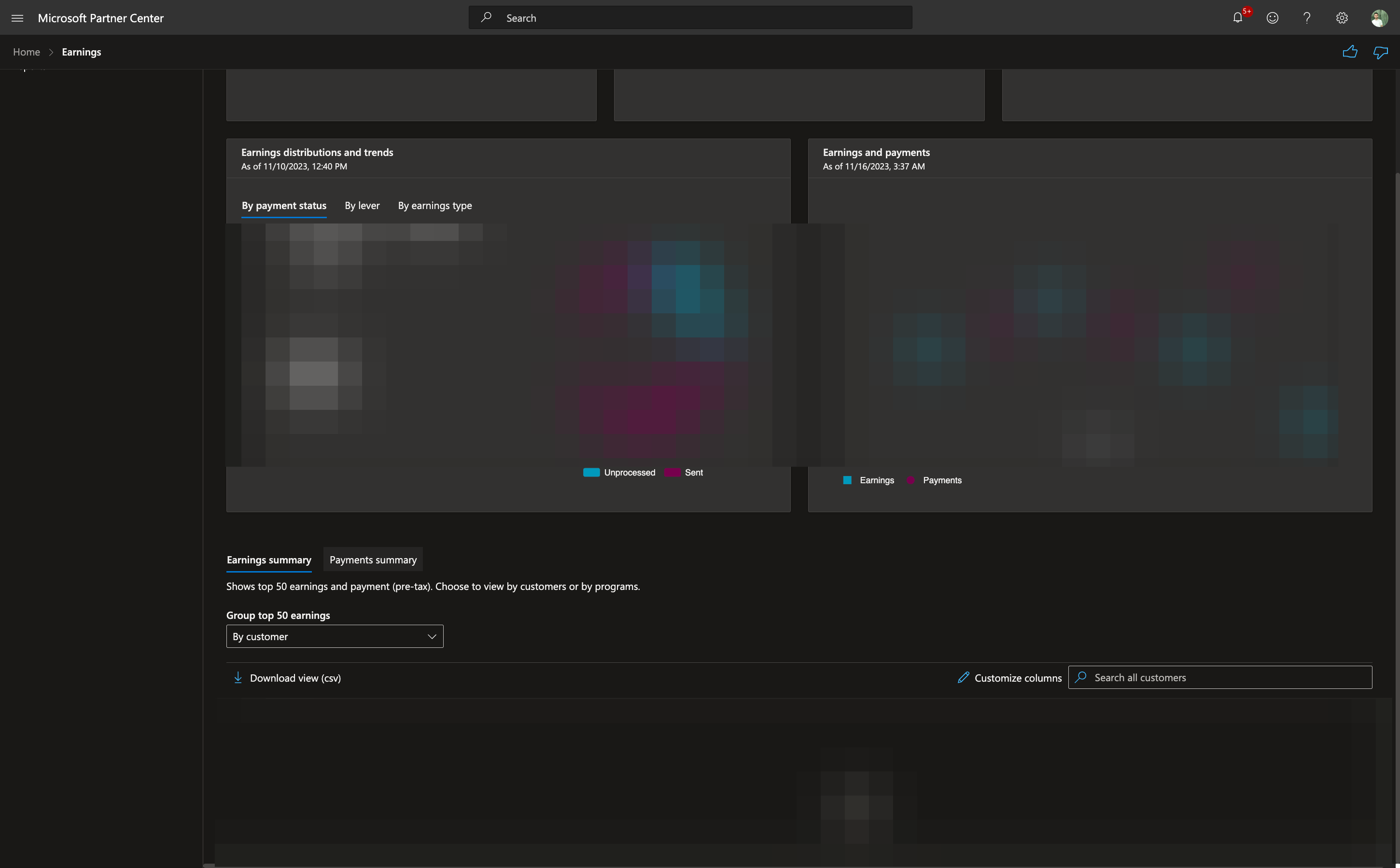This screenshot has width=1400, height=868.
Task: Click the Group top 50 earnings label
Action: [278, 615]
